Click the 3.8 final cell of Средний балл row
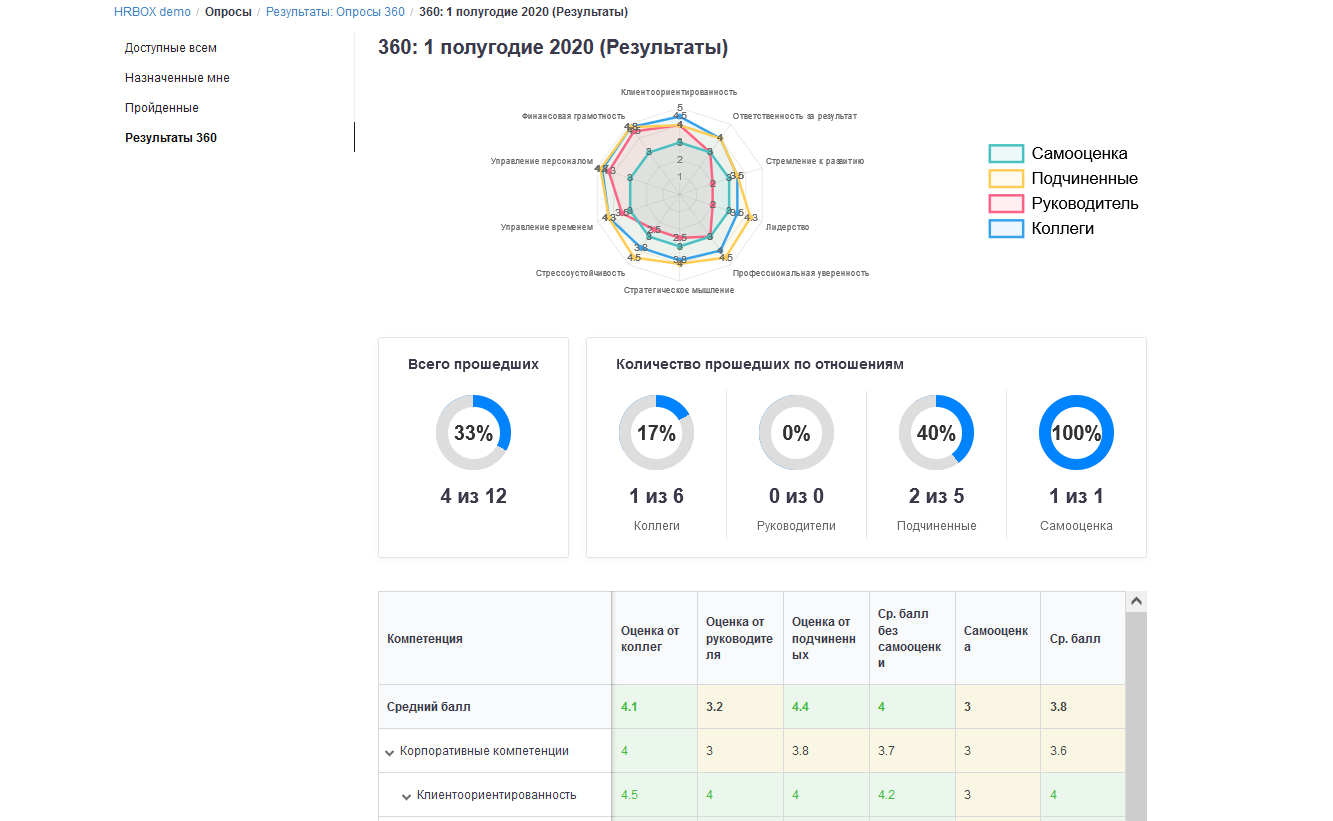The image size is (1333, 821). [1083, 707]
